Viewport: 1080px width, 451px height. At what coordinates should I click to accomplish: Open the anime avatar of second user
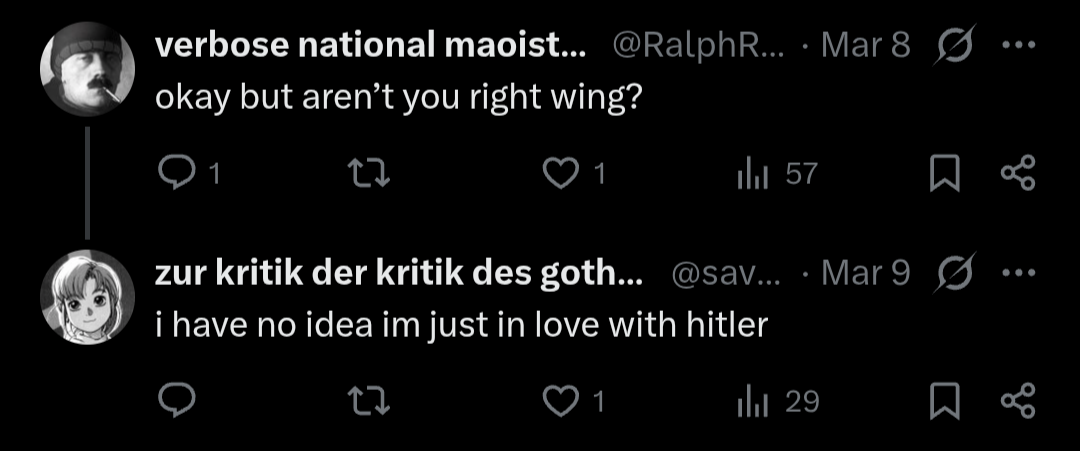click(x=87, y=297)
